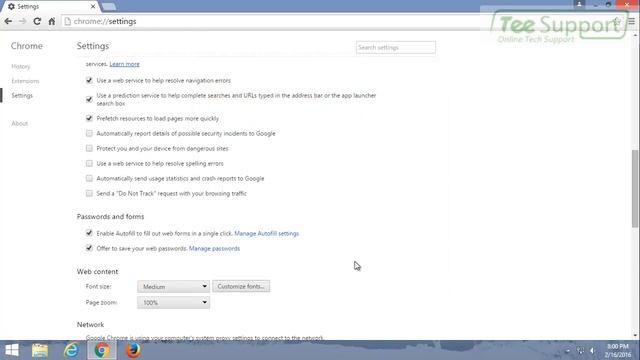The height and width of the screenshot is (360, 640).
Task: Enable web service for spelling errors
Action: click(x=89, y=163)
